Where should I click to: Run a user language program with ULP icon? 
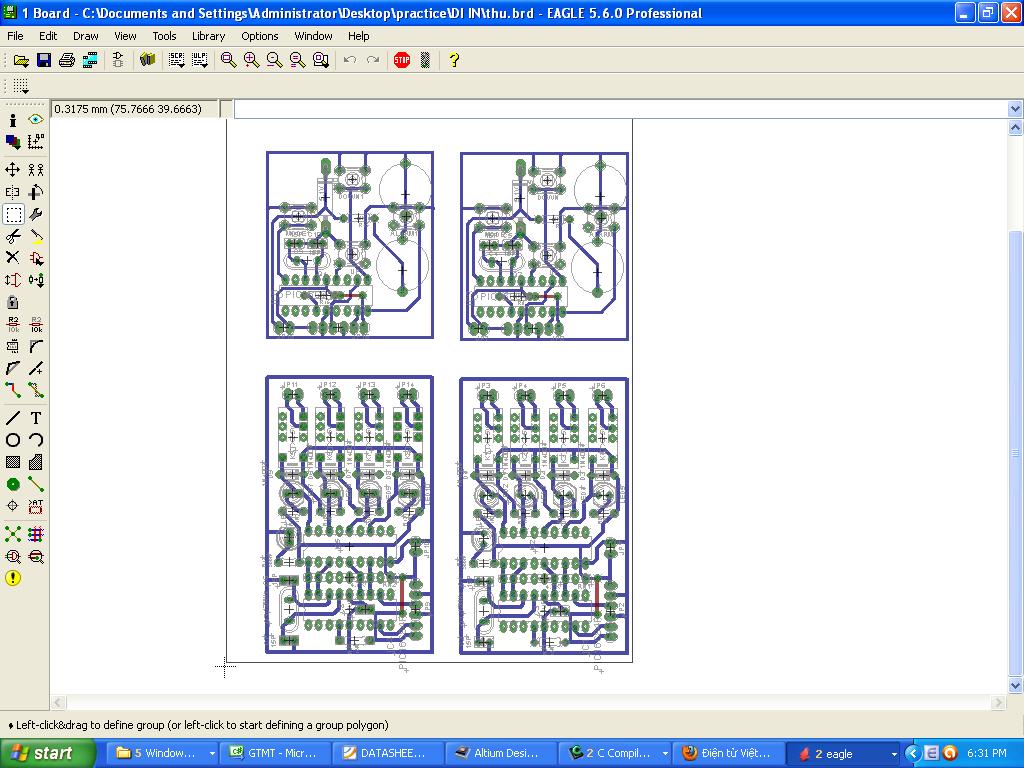[199, 61]
